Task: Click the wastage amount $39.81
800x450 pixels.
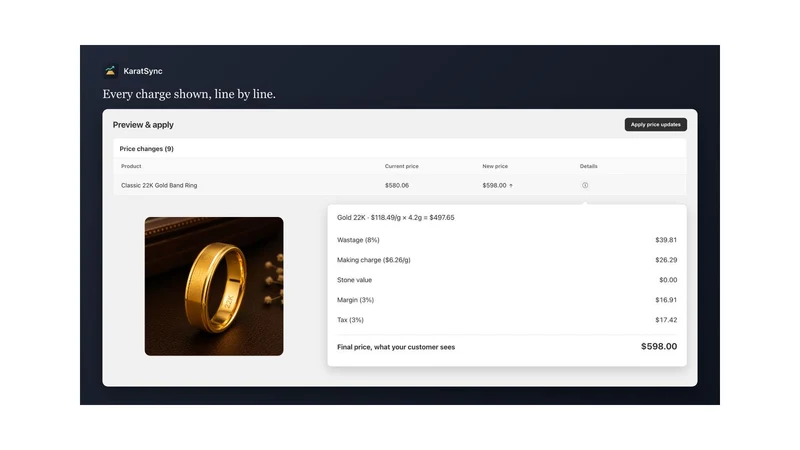Action: (666, 240)
